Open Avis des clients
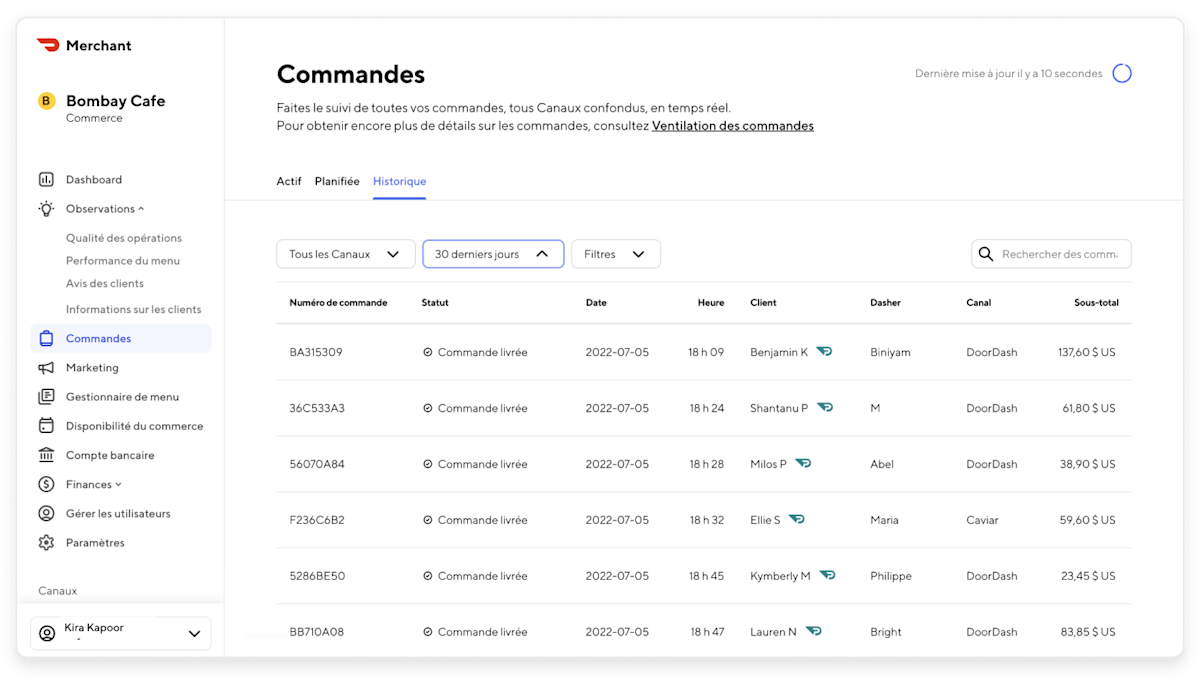Viewport: 1200px width, 687px height. pos(105,284)
